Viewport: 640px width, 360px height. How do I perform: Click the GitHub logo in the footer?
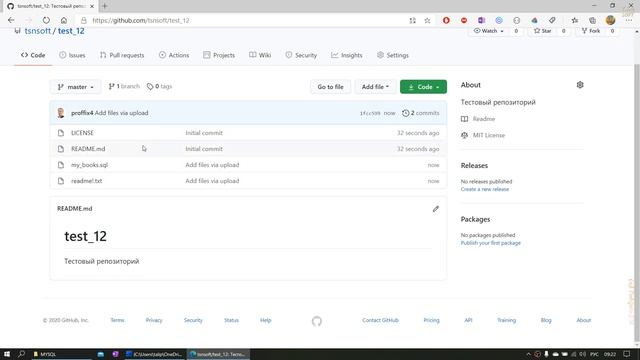point(317,321)
